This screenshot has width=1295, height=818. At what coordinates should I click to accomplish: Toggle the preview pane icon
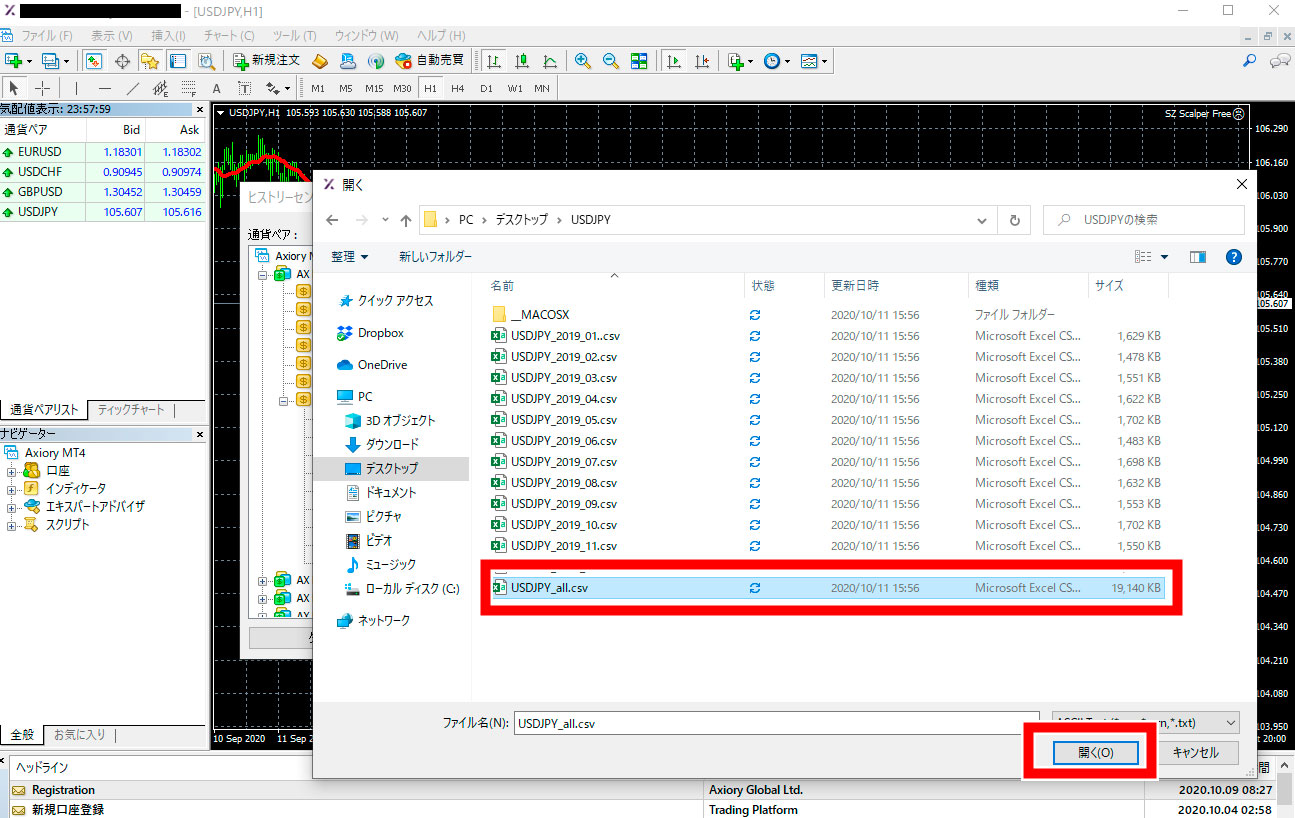(1198, 257)
